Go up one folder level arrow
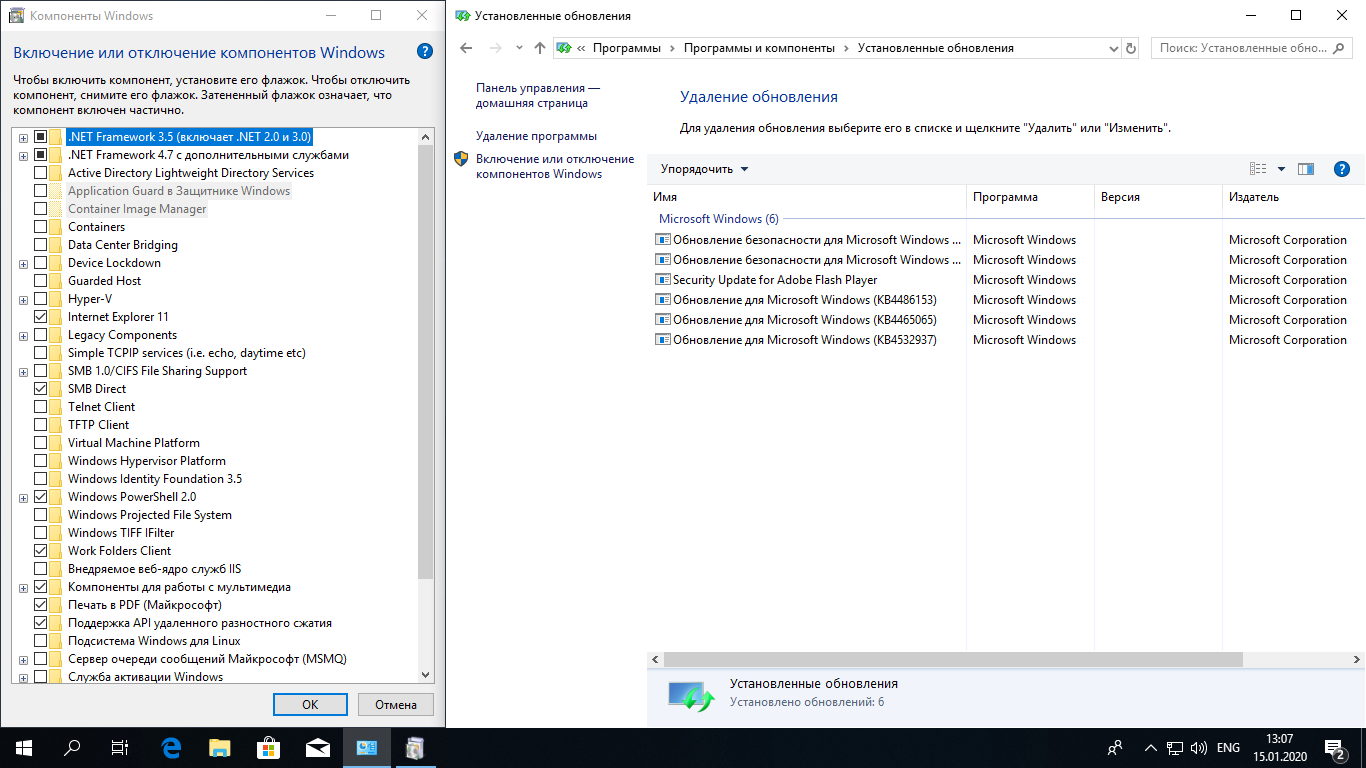This screenshot has width=1366, height=768. pyautogui.click(x=540, y=48)
